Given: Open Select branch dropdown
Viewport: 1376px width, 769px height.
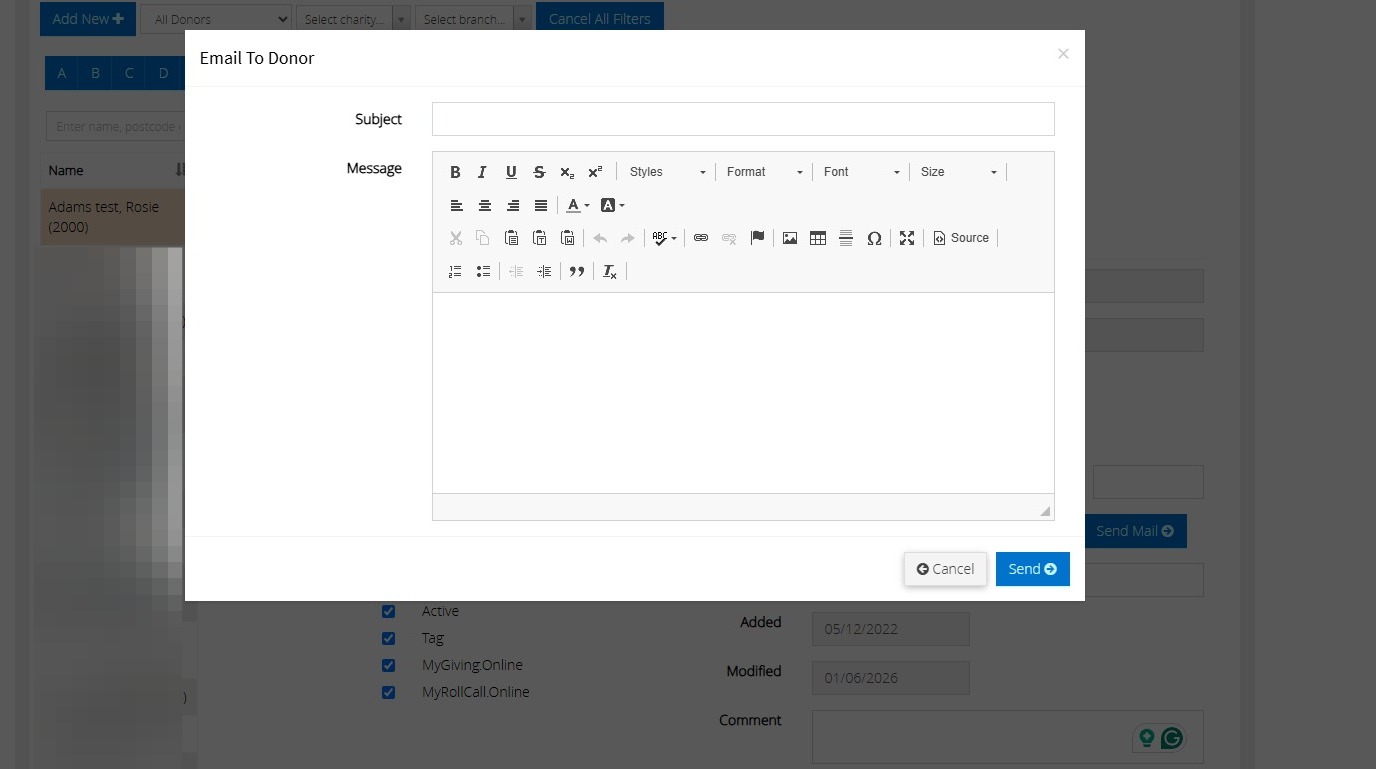Looking at the screenshot, I should (x=473, y=19).
